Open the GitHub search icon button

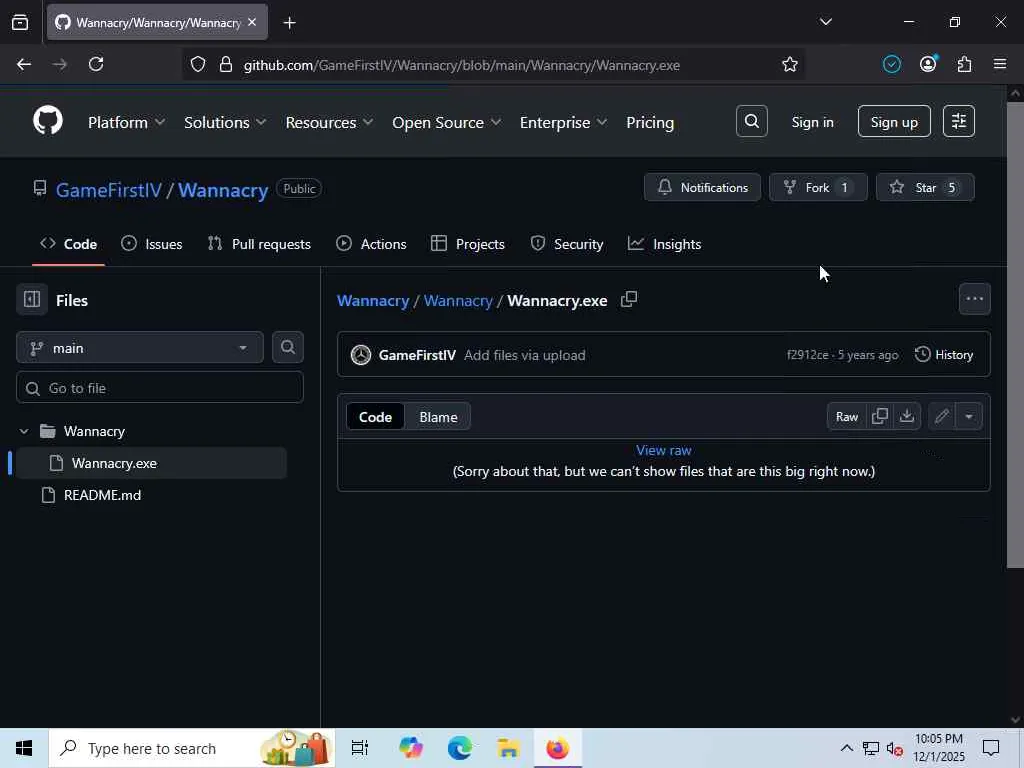tap(752, 121)
